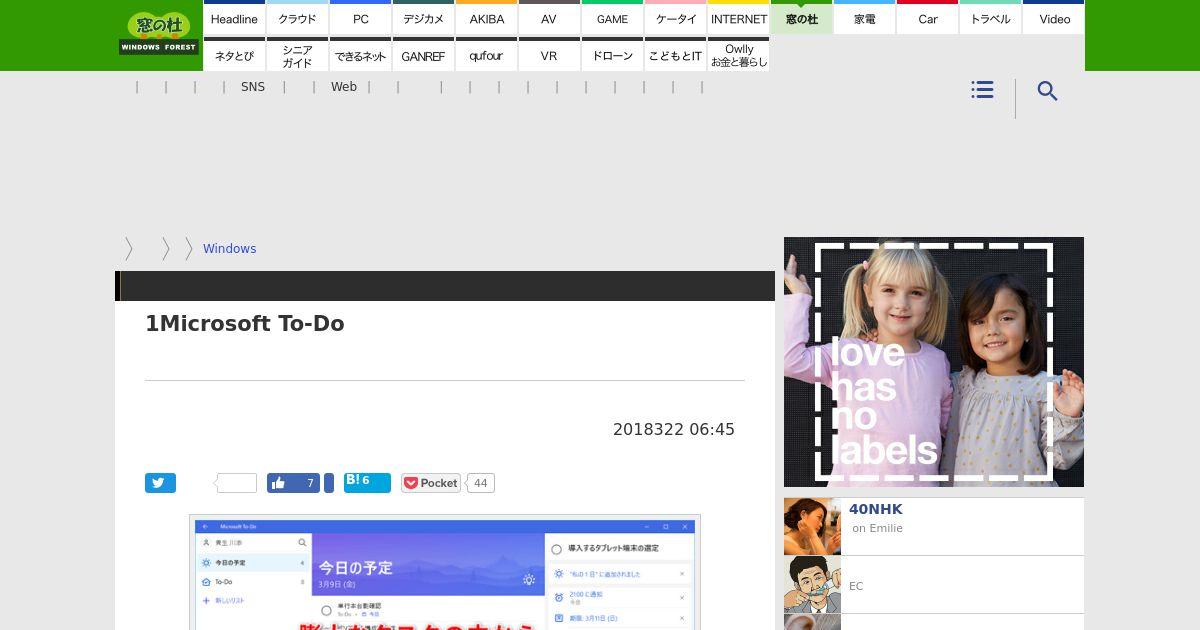Image resolution: width=1200 pixels, height=630 pixels.
Task: Open the クラウド site tab
Action: coord(297,18)
